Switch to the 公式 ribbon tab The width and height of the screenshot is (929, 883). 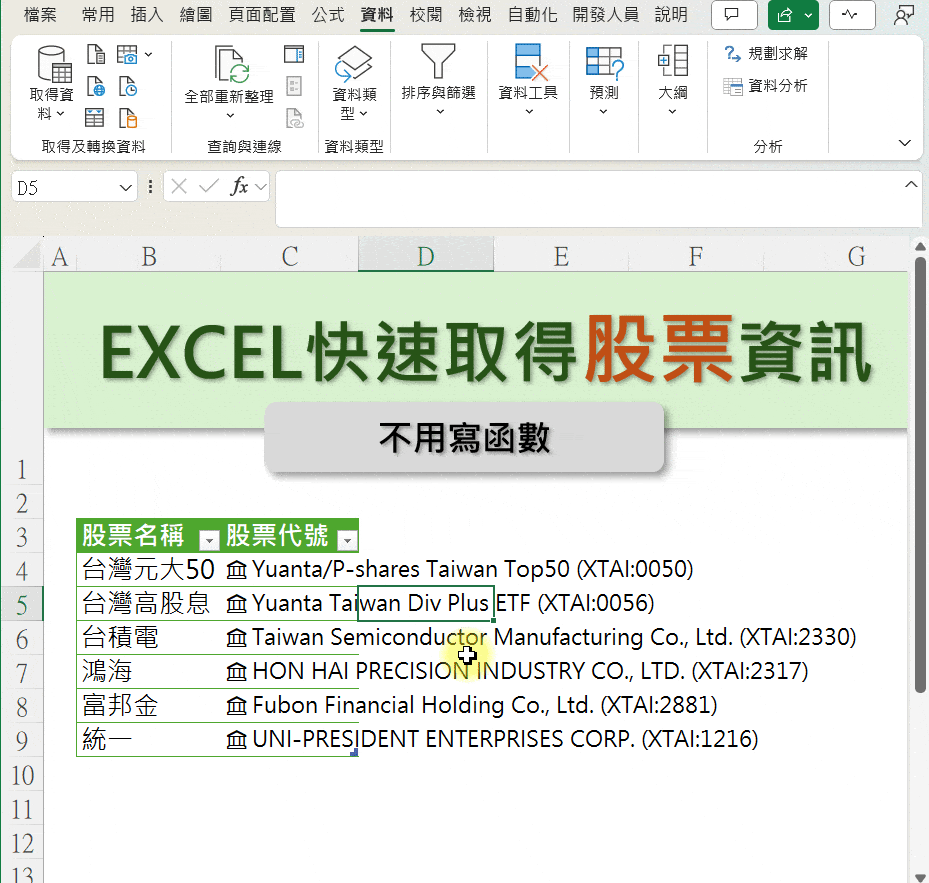[326, 15]
